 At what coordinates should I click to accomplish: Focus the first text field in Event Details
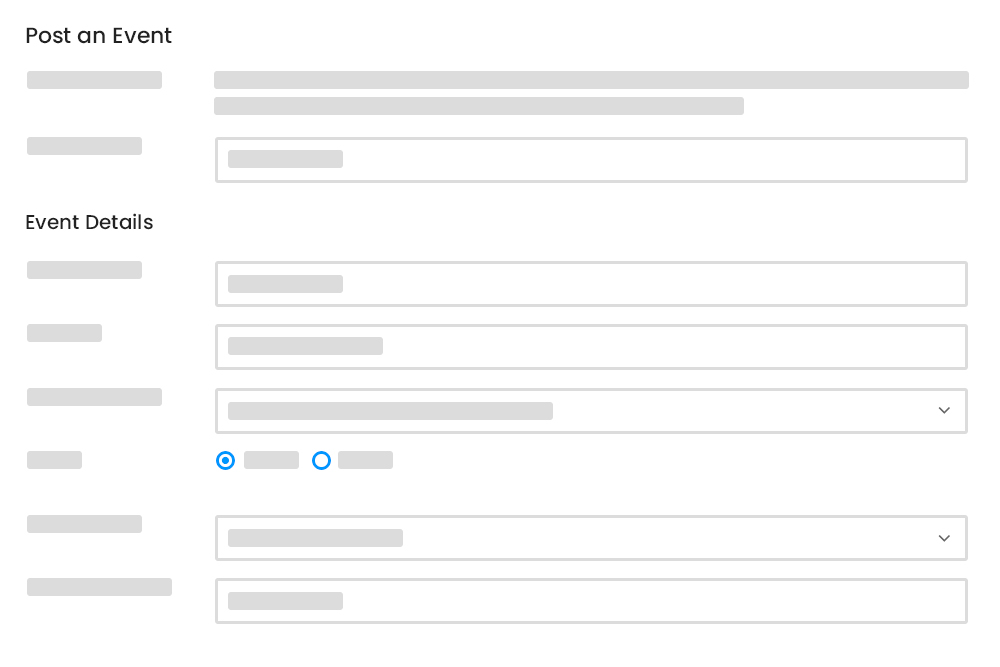tap(590, 284)
